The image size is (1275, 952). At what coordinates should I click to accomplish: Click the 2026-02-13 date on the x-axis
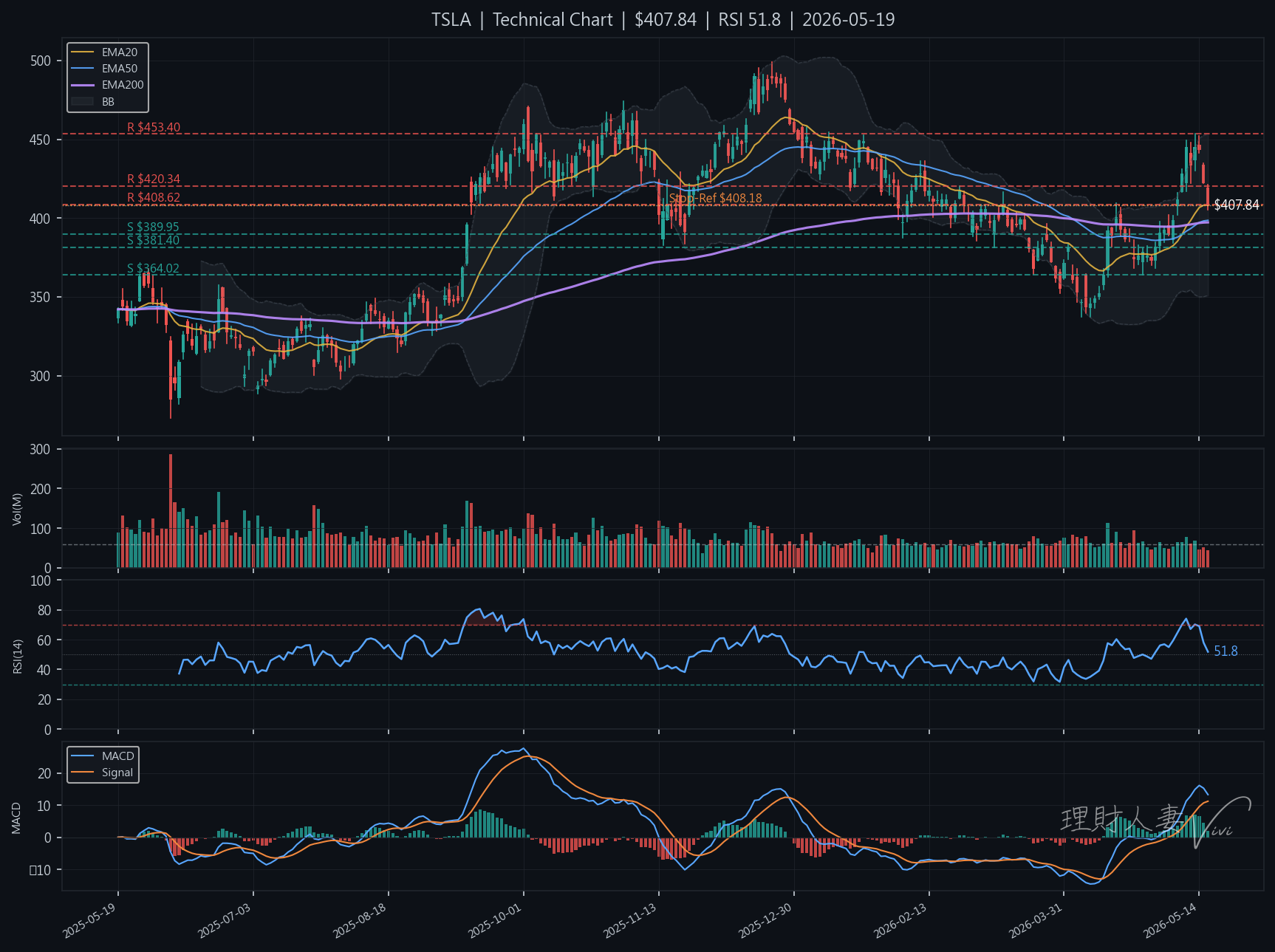(901, 920)
